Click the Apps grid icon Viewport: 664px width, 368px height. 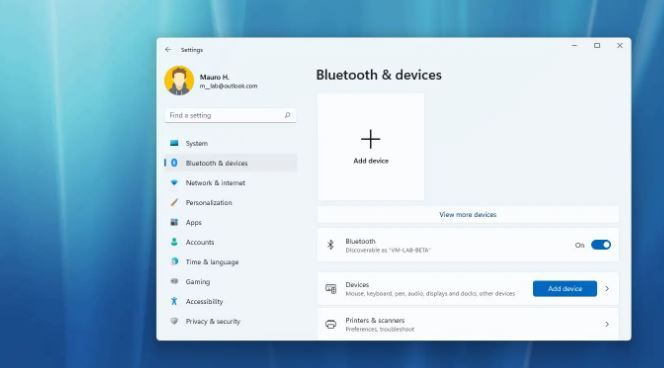[174, 222]
